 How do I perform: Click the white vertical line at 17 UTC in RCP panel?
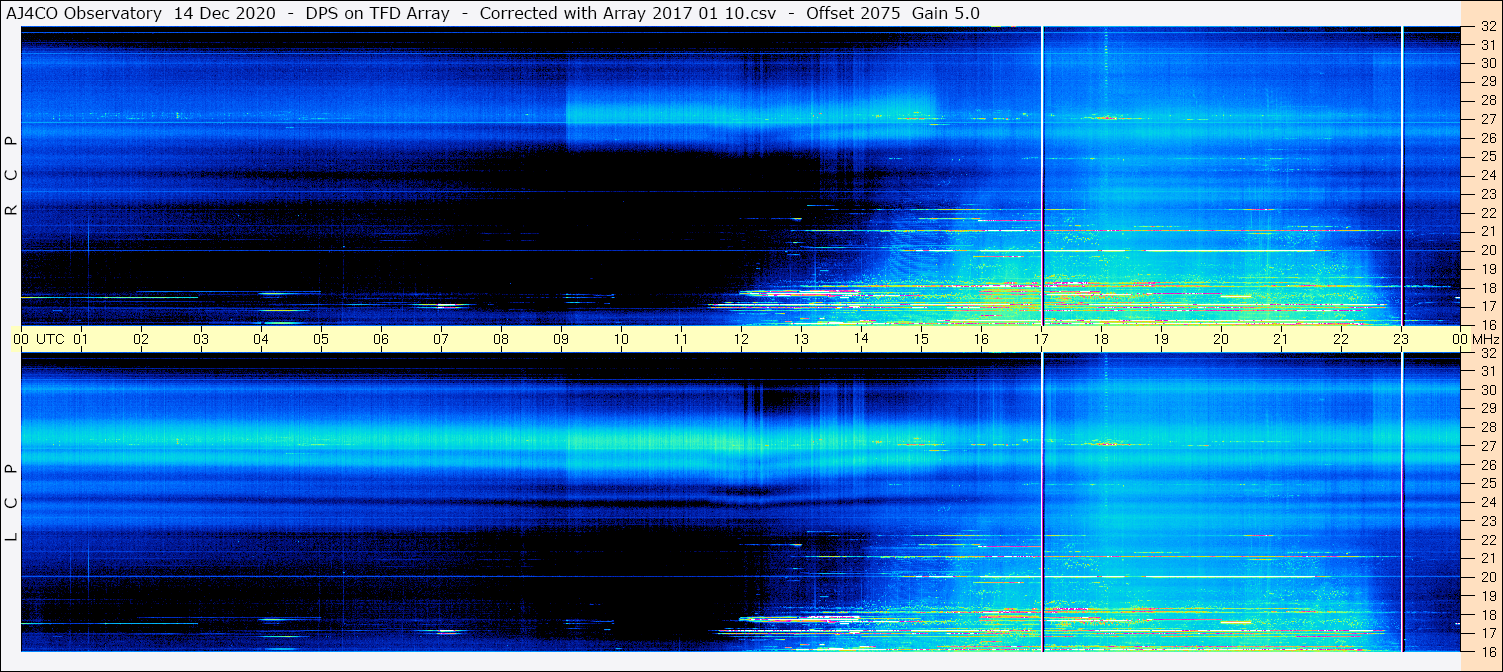click(1042, 176)
